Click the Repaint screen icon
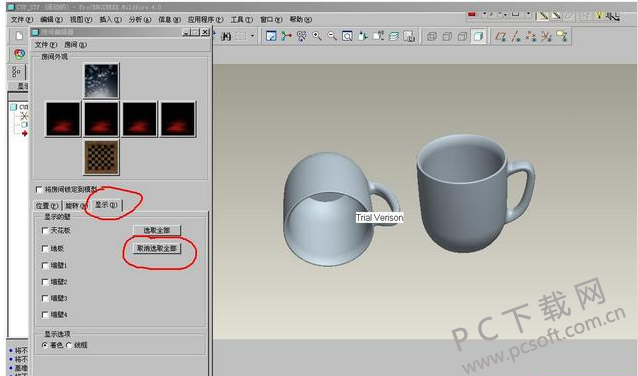Screen dimensions: 638x376 (x=271, y=36)
